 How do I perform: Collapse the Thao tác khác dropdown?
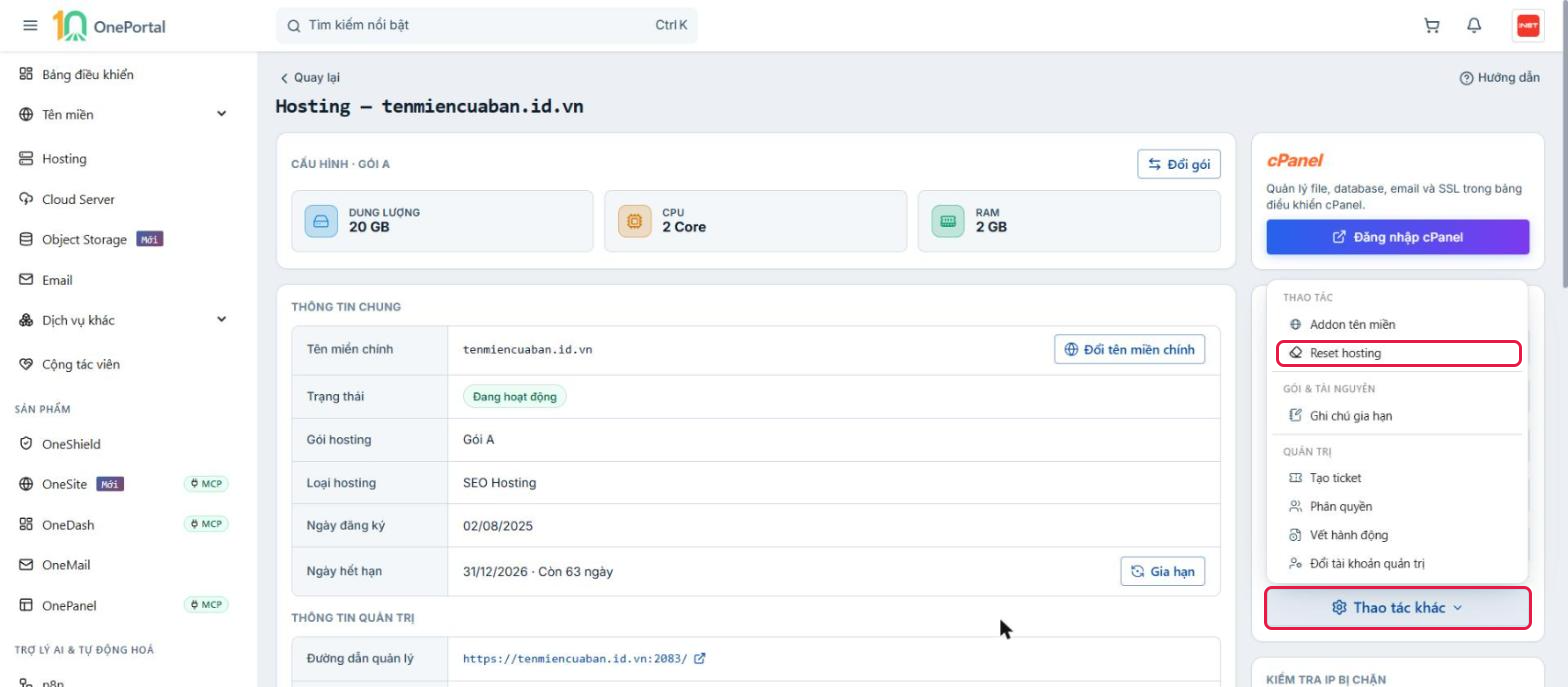tap(1397, 608)
